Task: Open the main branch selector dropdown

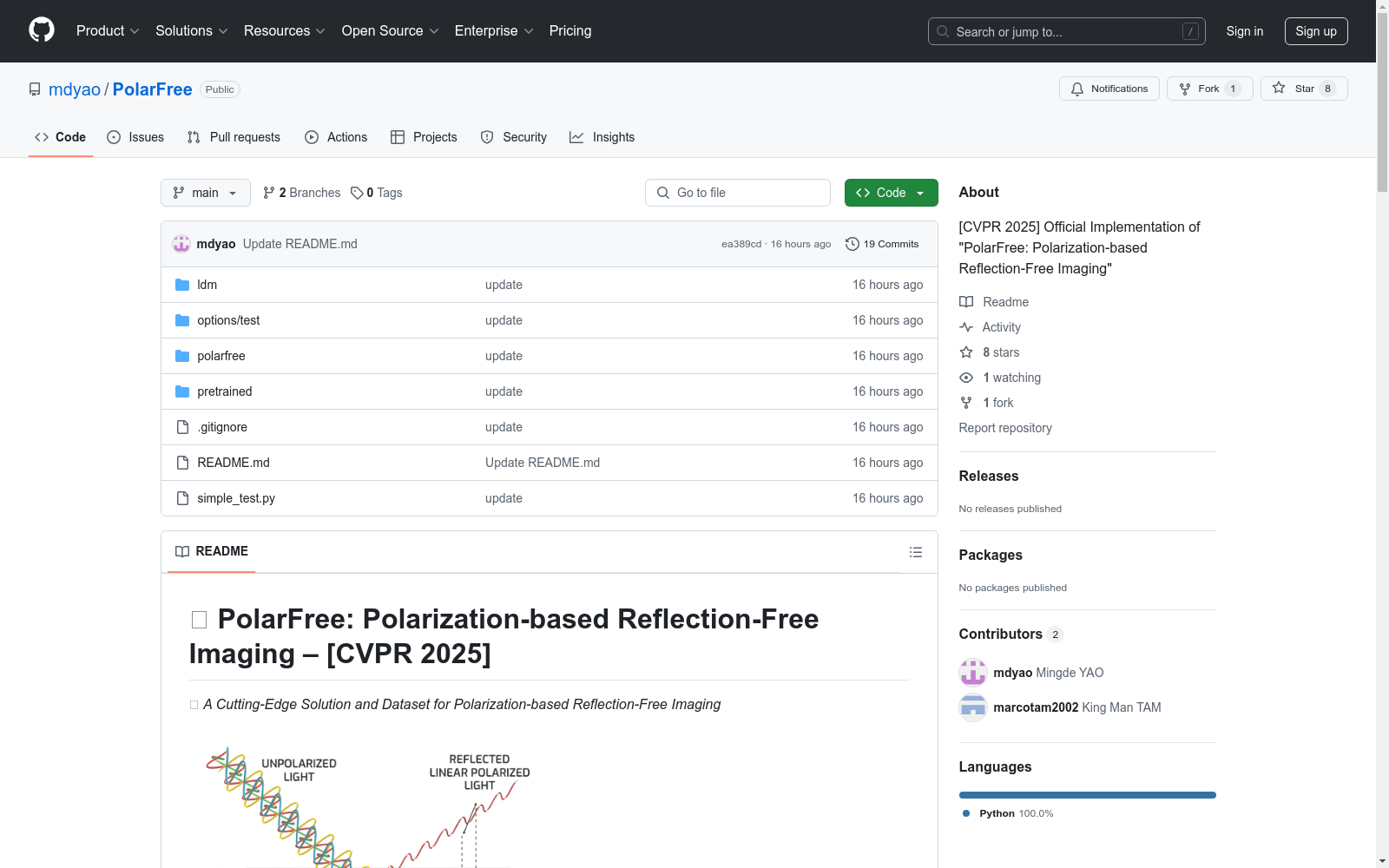Action: tap(206, 193)
